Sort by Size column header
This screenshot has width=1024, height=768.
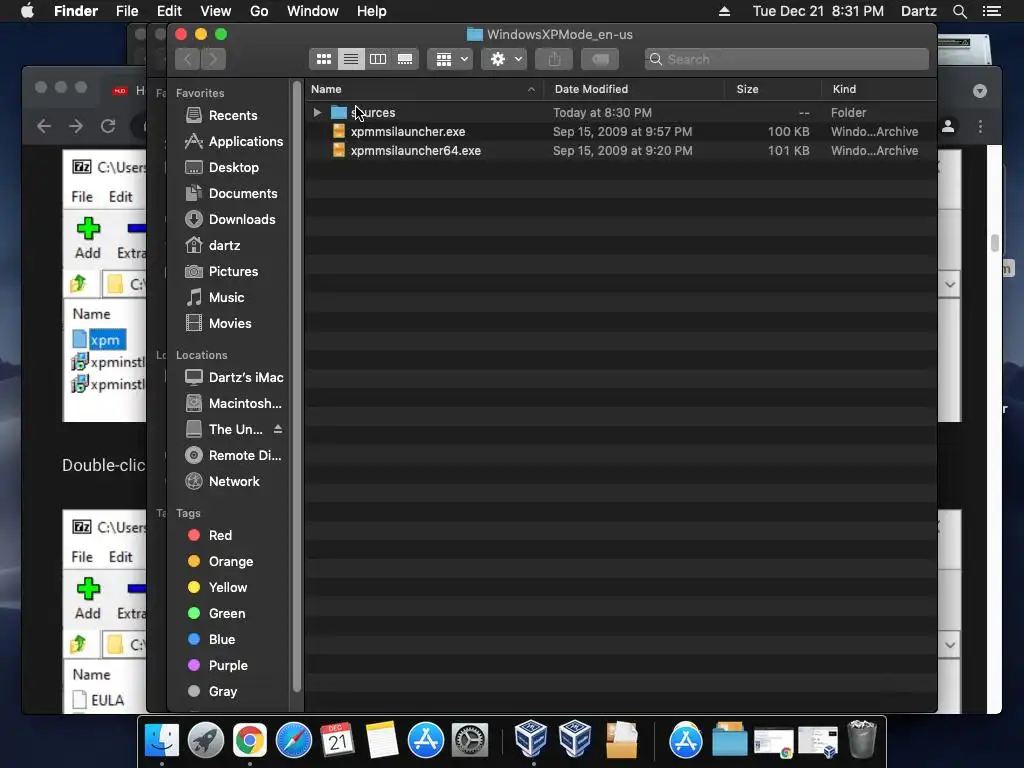click(773, 89)
